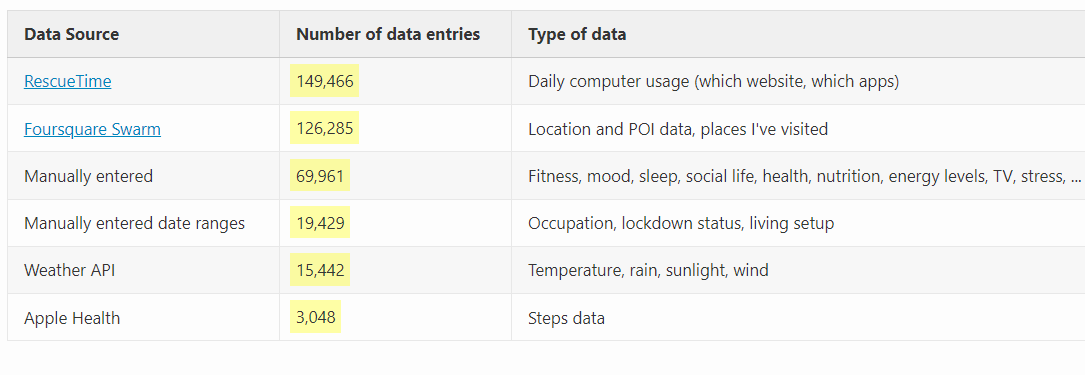Screen dimensions: 1085x375
Task: Click the Number of data entries header
Action: pos(388,35)
